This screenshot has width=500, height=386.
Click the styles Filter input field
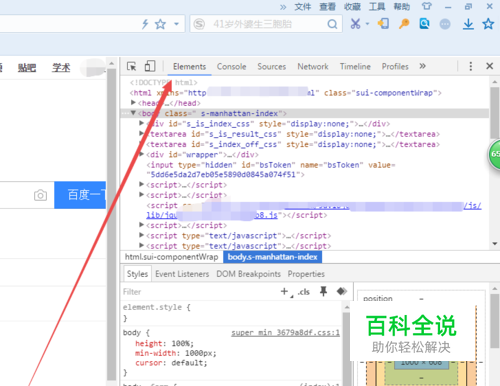coord(199,292)
